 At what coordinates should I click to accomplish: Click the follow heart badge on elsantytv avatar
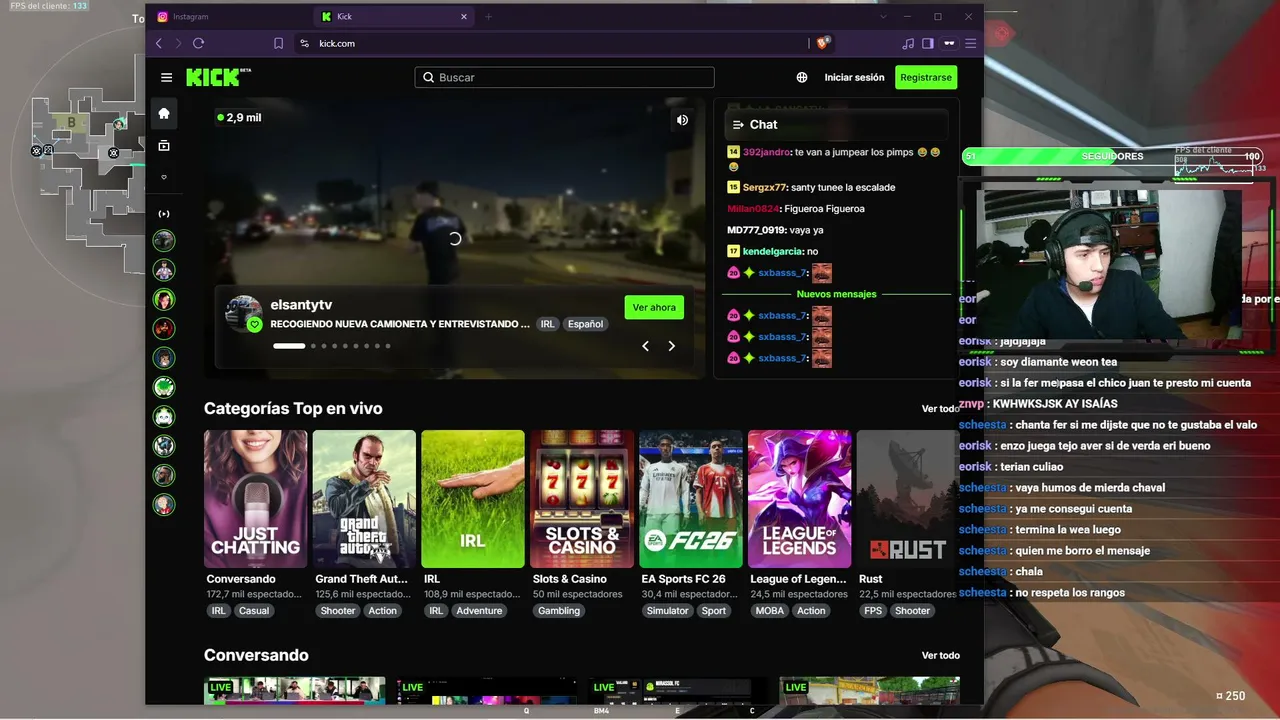[x=254, y=325]
